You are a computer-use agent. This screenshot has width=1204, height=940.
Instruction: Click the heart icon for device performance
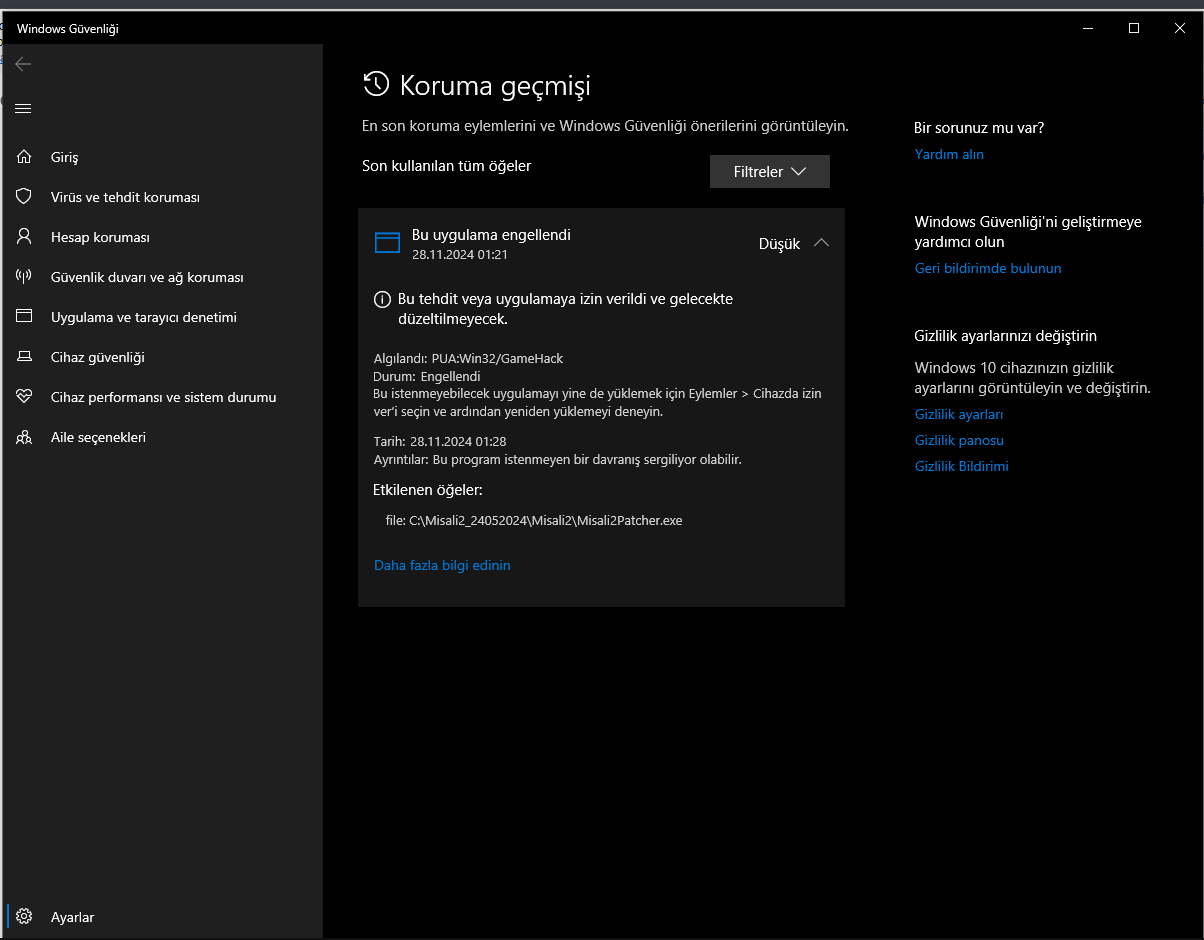click(x=24, y=397)
